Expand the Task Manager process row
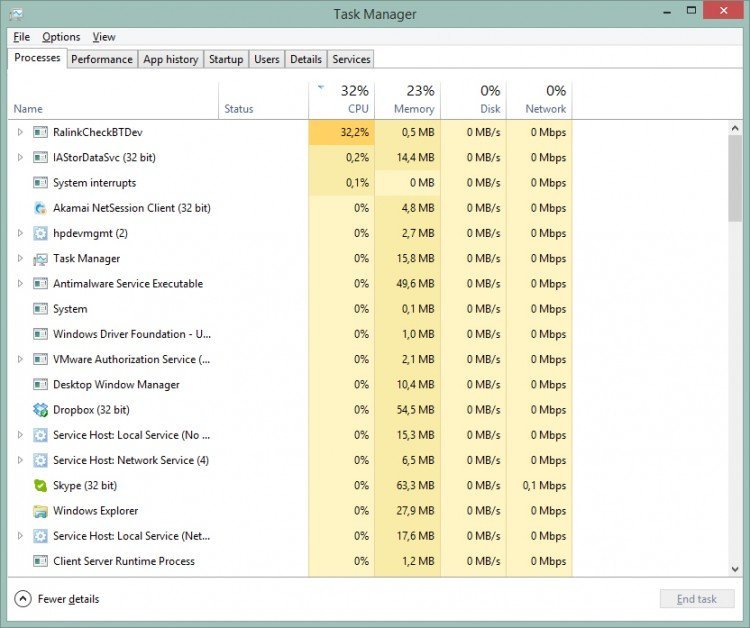 20,258
